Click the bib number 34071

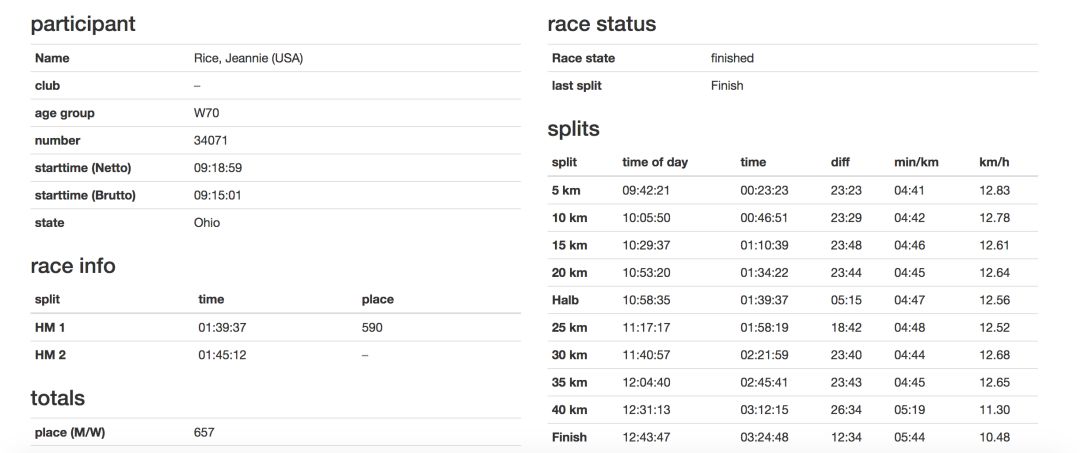coord(211,140)
